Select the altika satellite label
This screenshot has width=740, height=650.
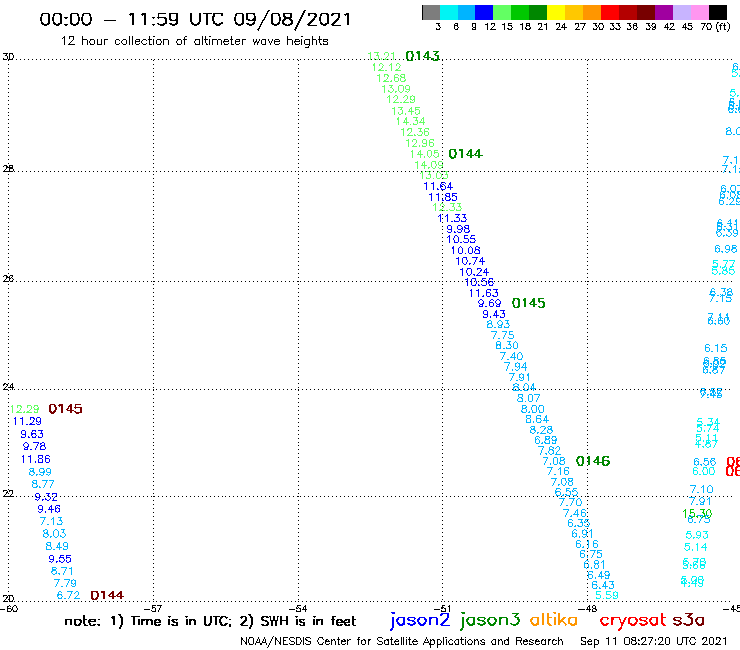click(554, 620)
